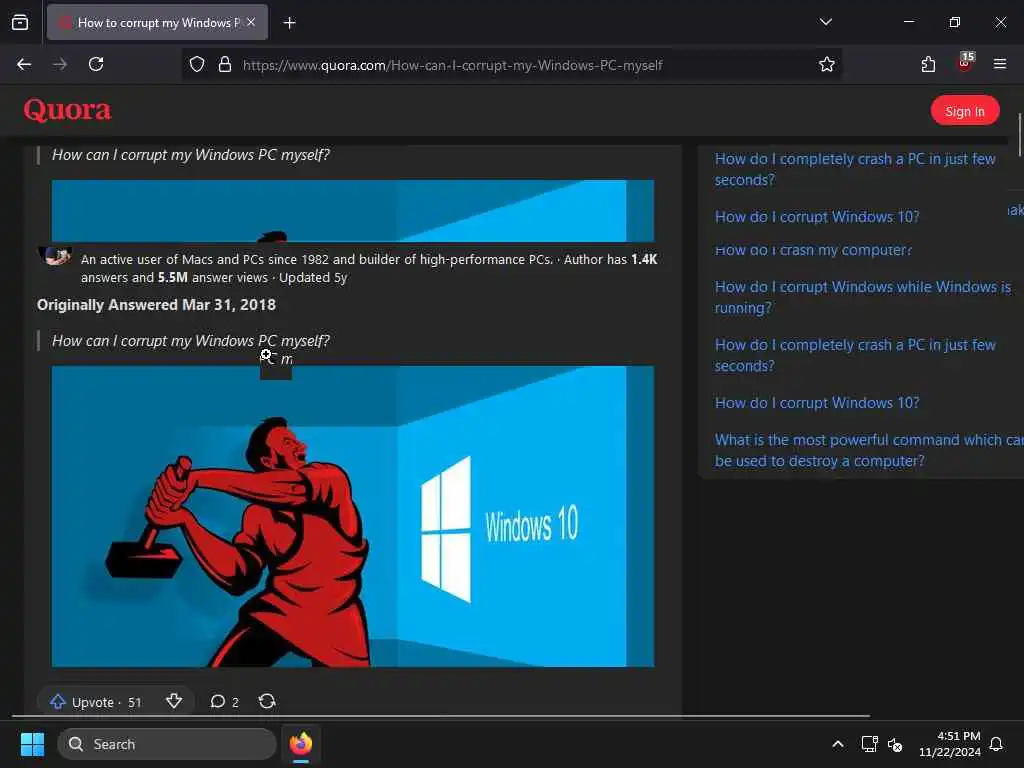Click the 'Updated 5y' timestamp
The image size is (1024, 768).
[313, 278]
